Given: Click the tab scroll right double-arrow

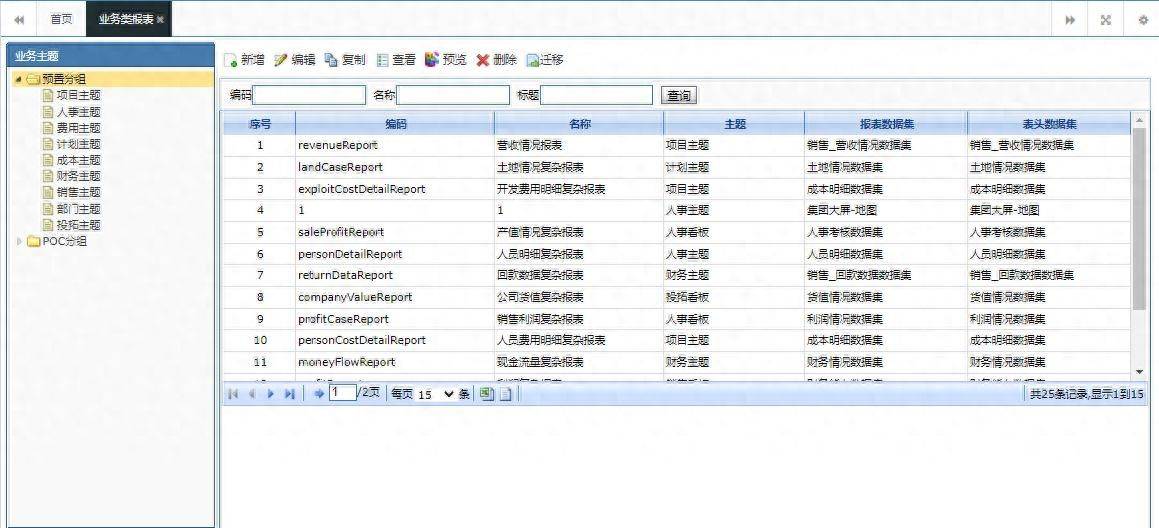Looking at the screenshot, I should (1070, 20).
